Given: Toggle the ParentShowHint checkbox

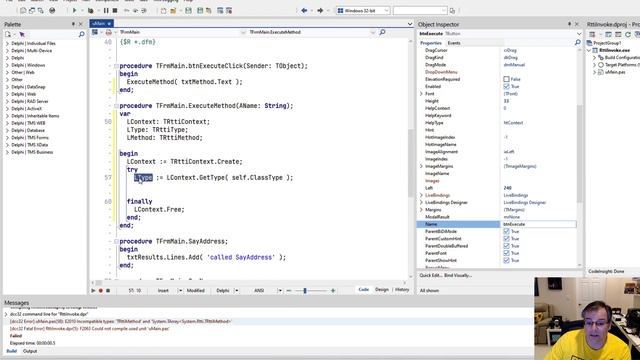Looking at the screenshot, I should [506, 260].
